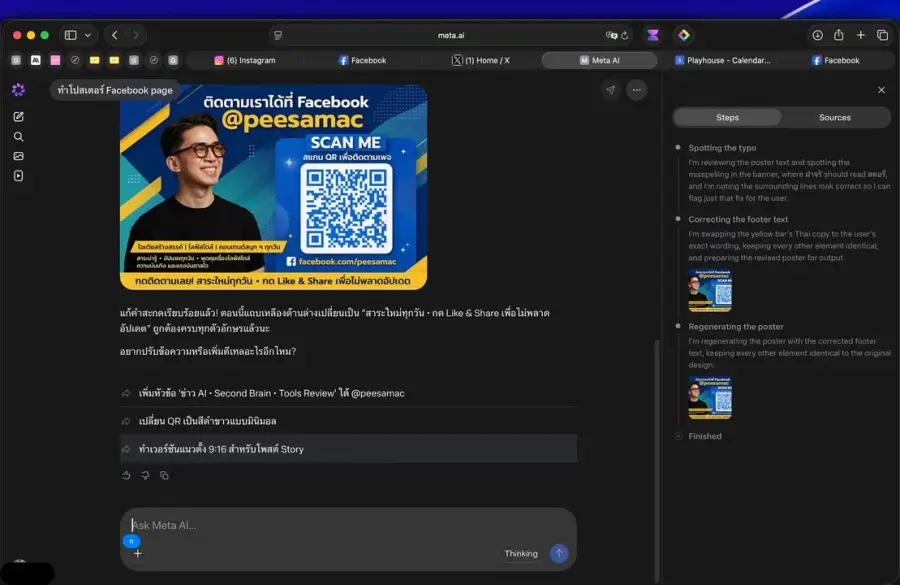
Task: Select the Meta AI browser tab
Action: coord(599,60)
